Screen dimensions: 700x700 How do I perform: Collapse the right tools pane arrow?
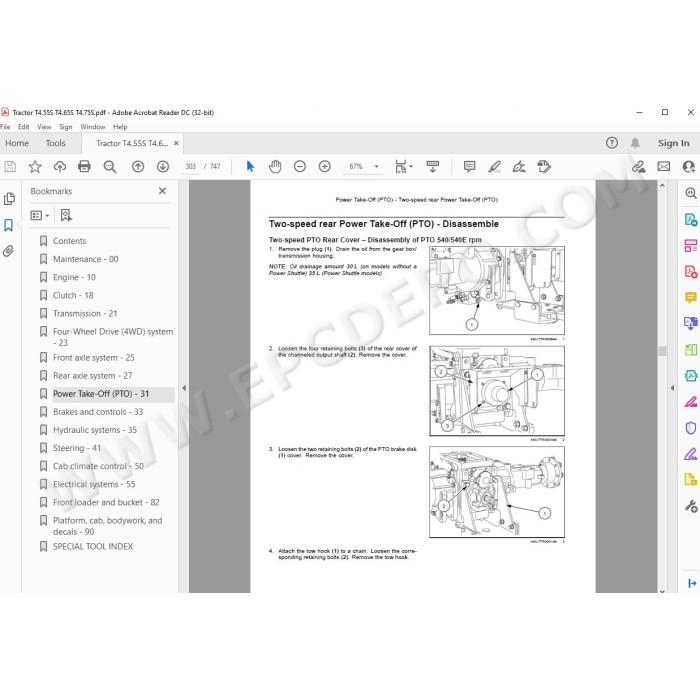coord(672,388)
